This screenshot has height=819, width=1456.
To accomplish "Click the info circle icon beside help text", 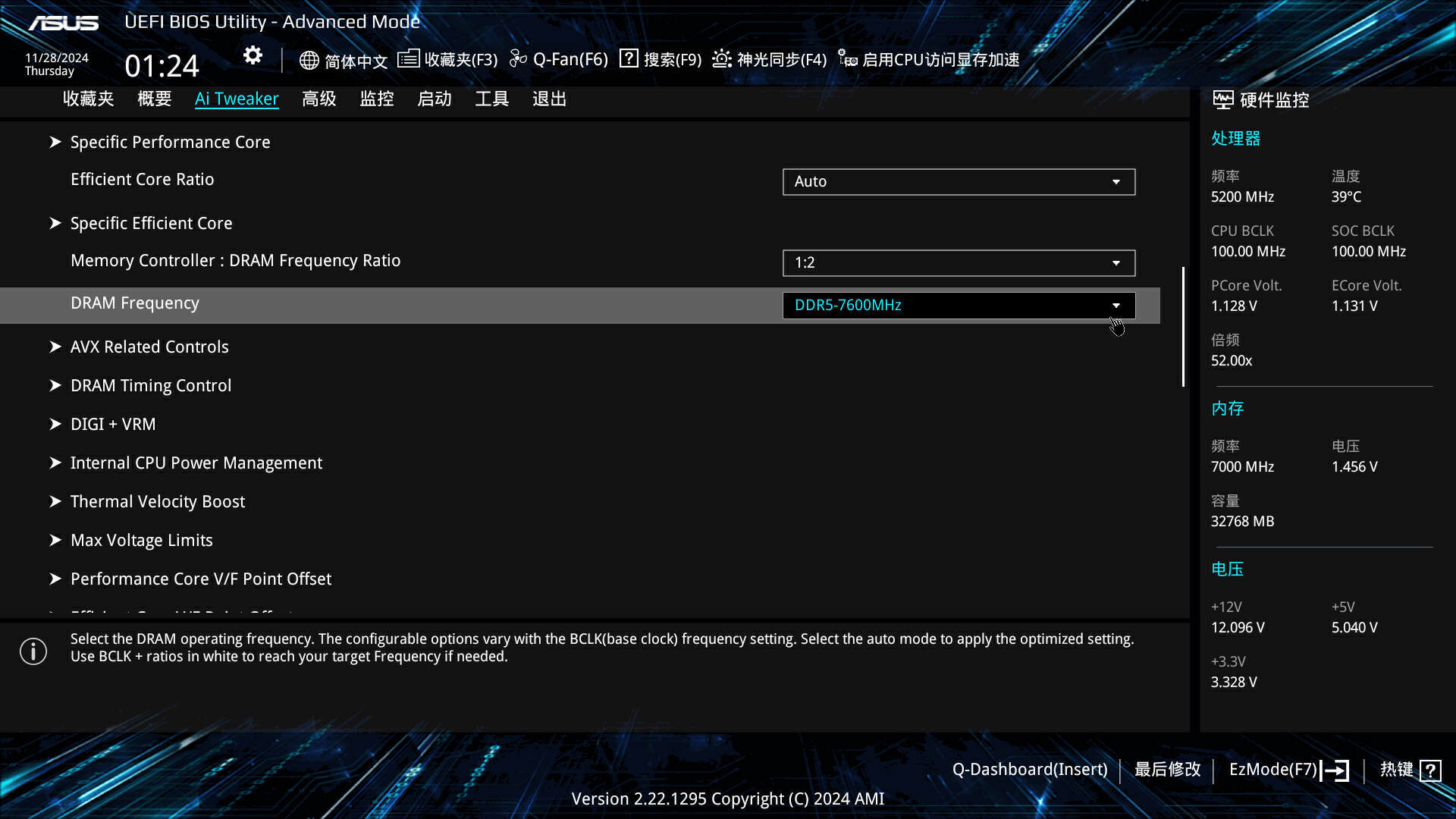I will click(33, 651).
